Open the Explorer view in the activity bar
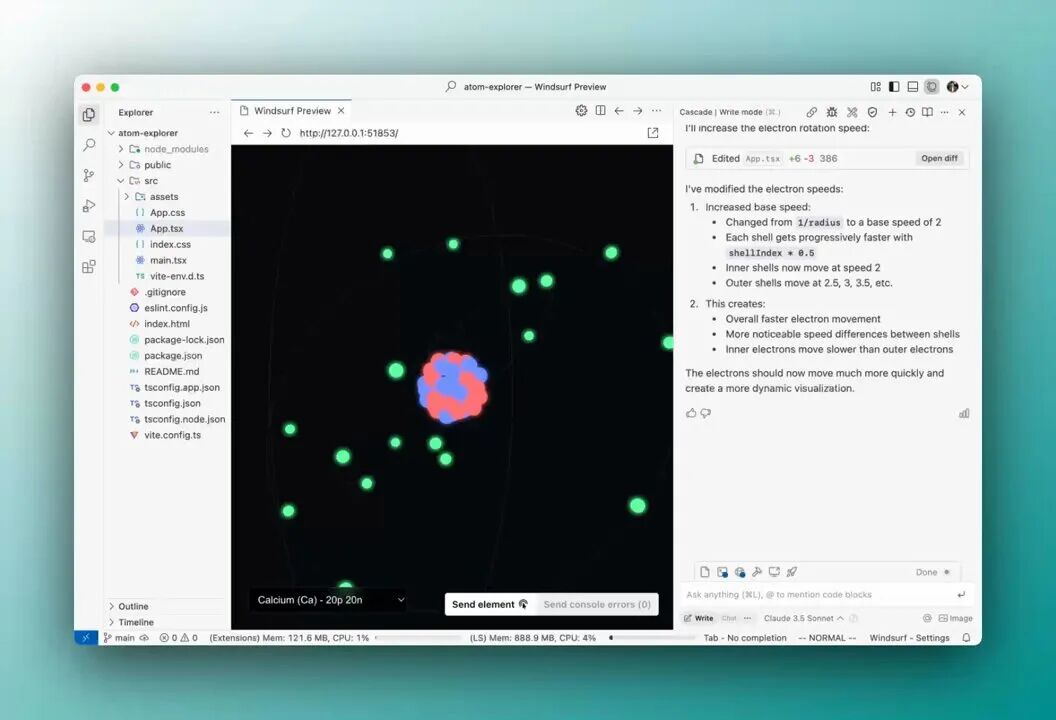Screen dimensions: 1056x720 (x=89, y=114)
